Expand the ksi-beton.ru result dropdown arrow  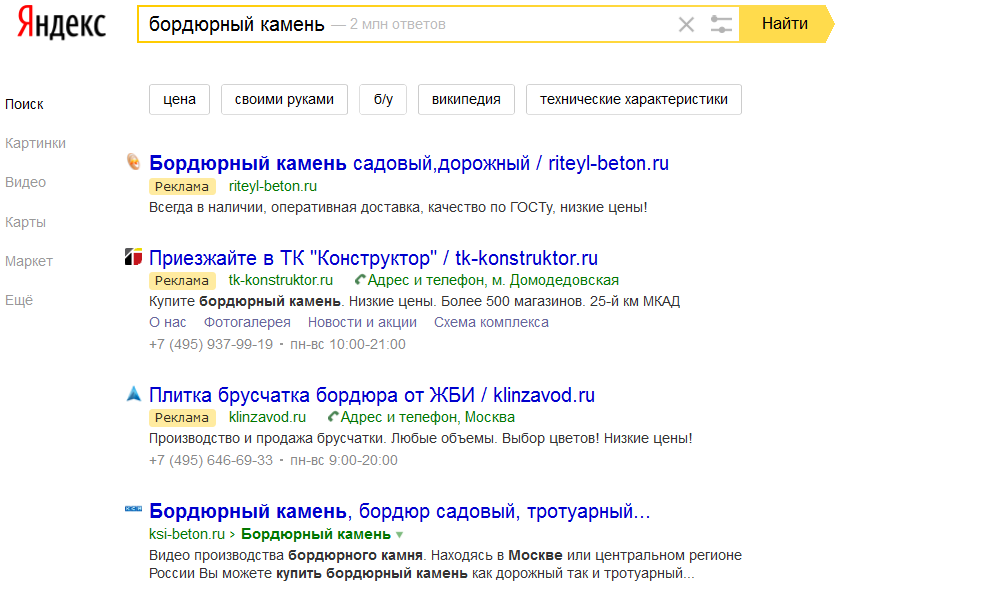coord(400,535)
